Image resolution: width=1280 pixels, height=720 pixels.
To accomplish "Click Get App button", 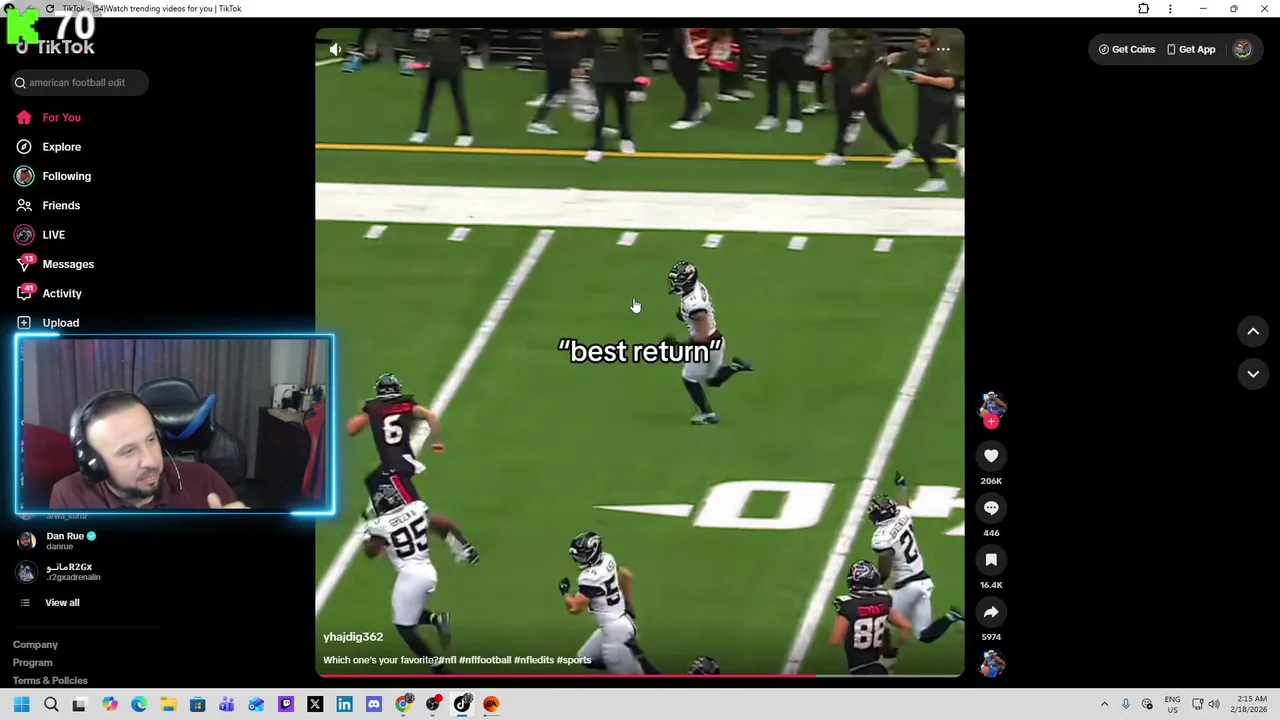I will pyautogui.click(x=1191, y=49).
